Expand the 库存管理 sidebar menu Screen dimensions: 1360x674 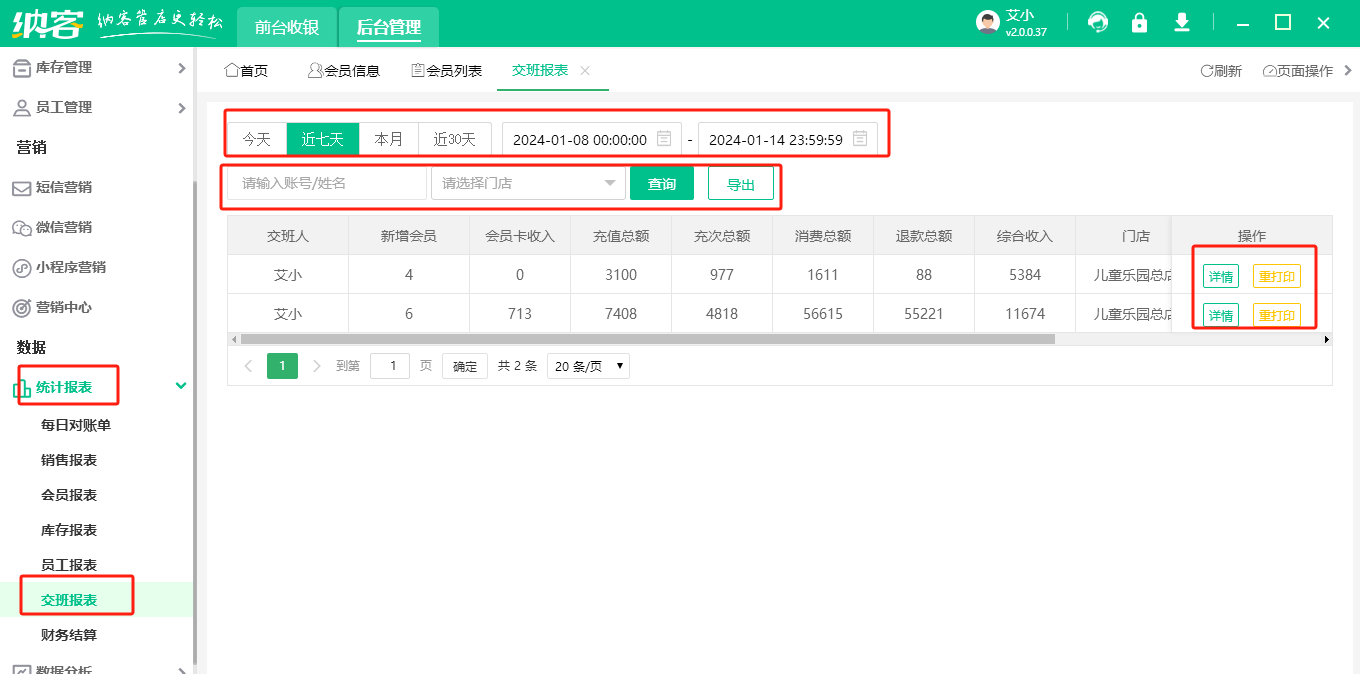[181, 67]
